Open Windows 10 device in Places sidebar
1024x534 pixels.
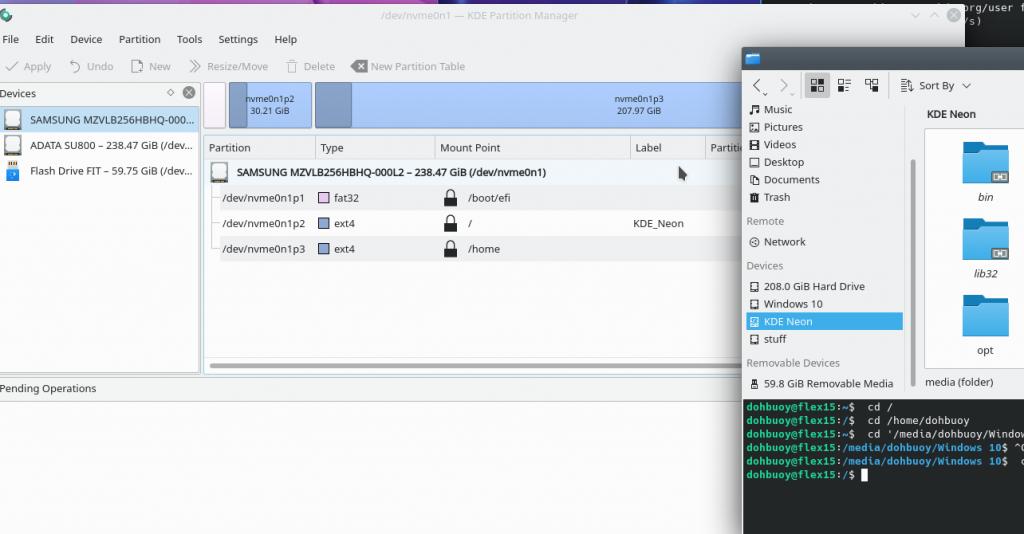pos(793,304)
